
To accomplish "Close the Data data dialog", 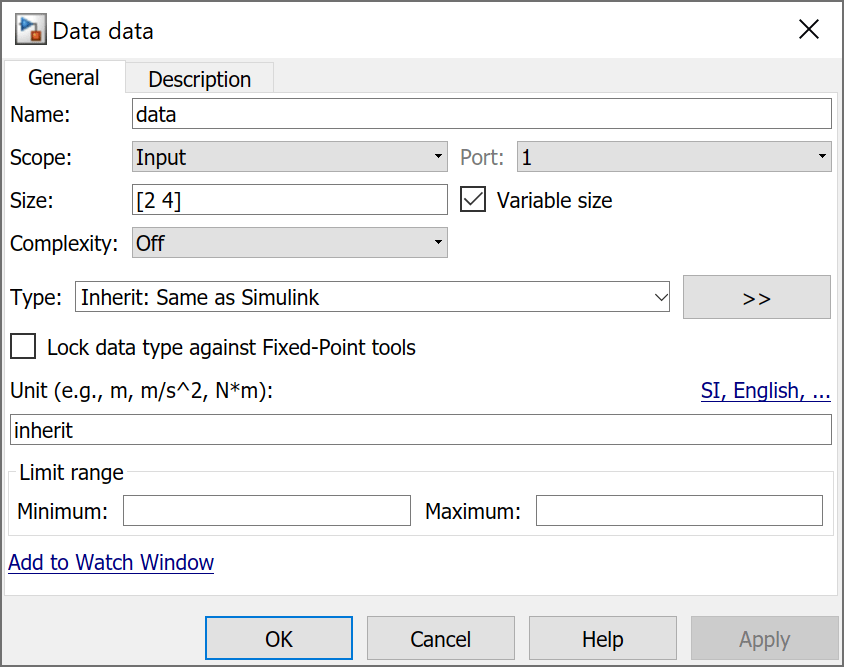I will click(808, 30).
